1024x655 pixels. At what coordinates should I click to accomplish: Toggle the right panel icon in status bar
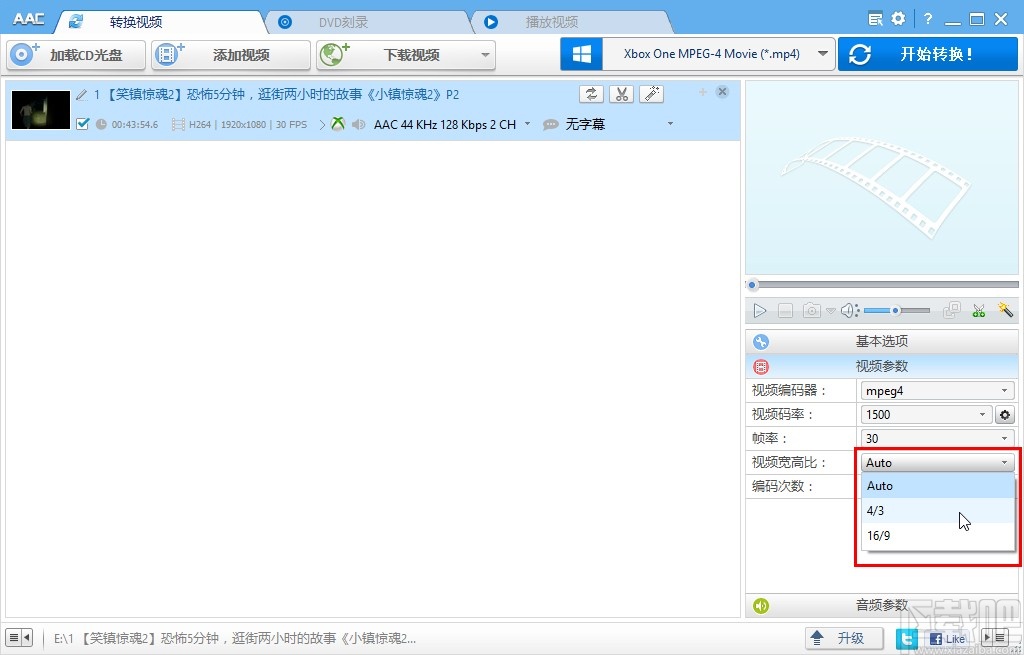click(x=996, y=637)
